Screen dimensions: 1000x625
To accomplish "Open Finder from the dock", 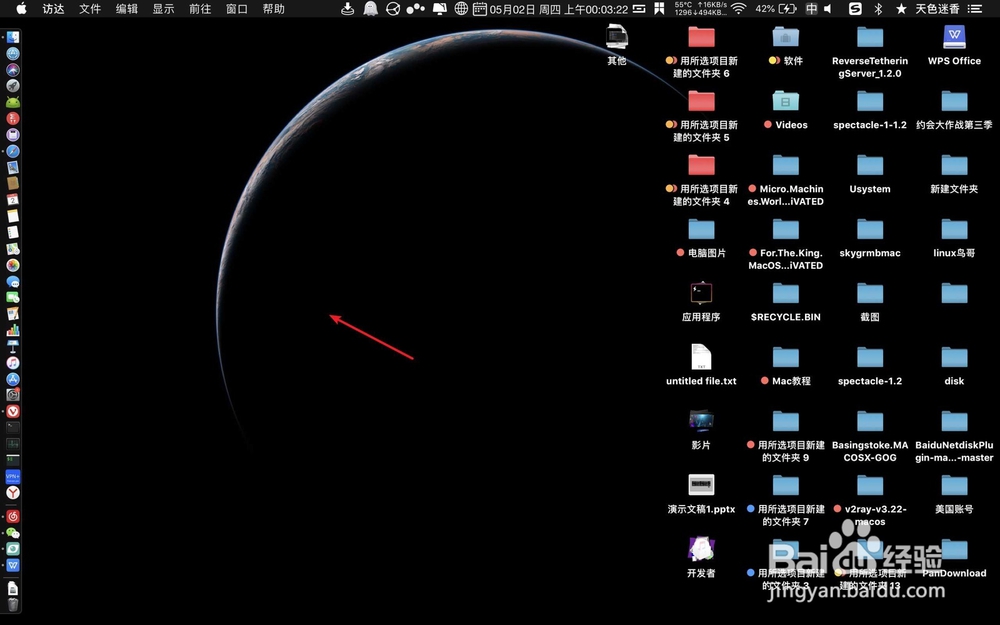I will pos(13,37).
